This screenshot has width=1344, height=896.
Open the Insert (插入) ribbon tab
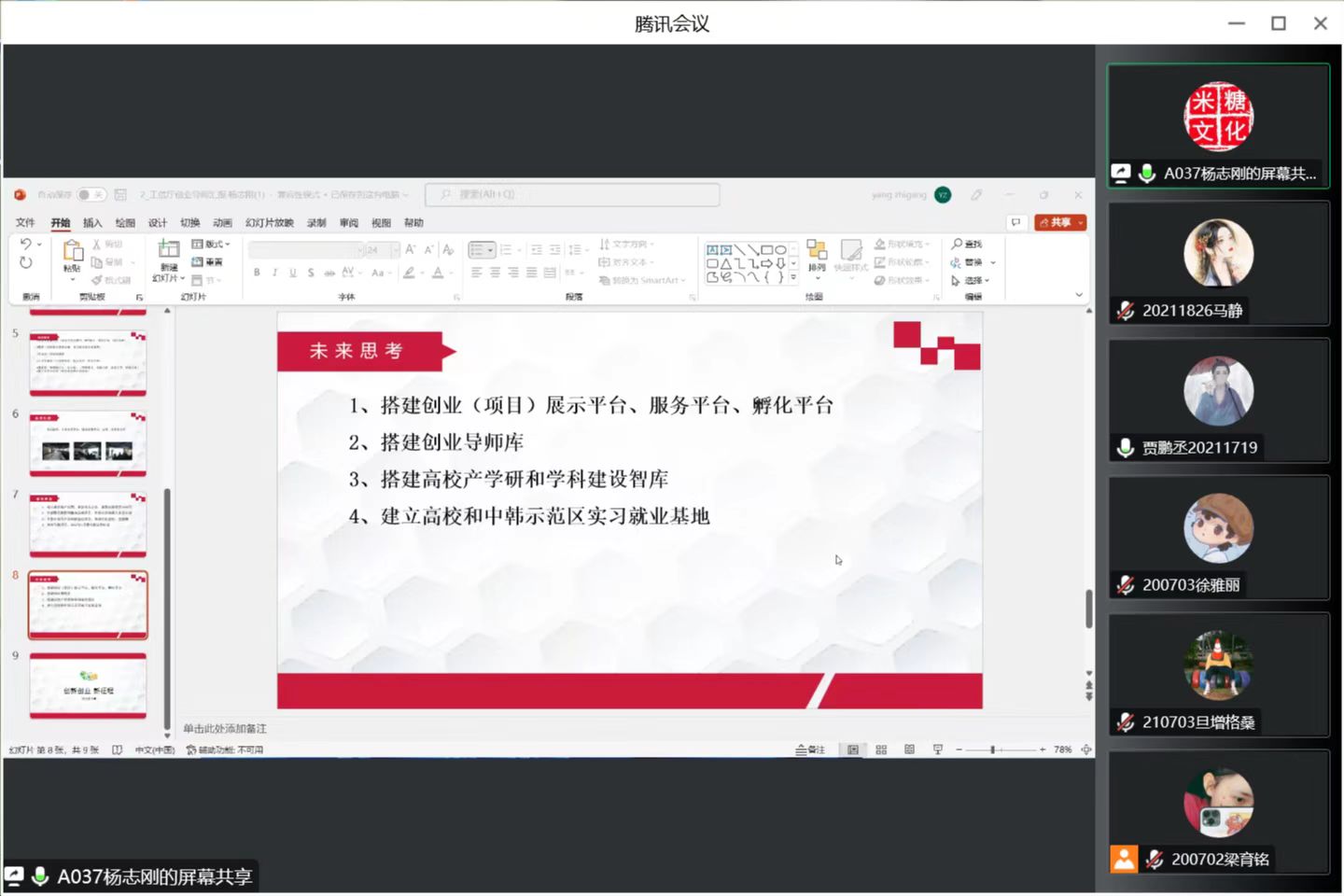[x=92, y=223]
